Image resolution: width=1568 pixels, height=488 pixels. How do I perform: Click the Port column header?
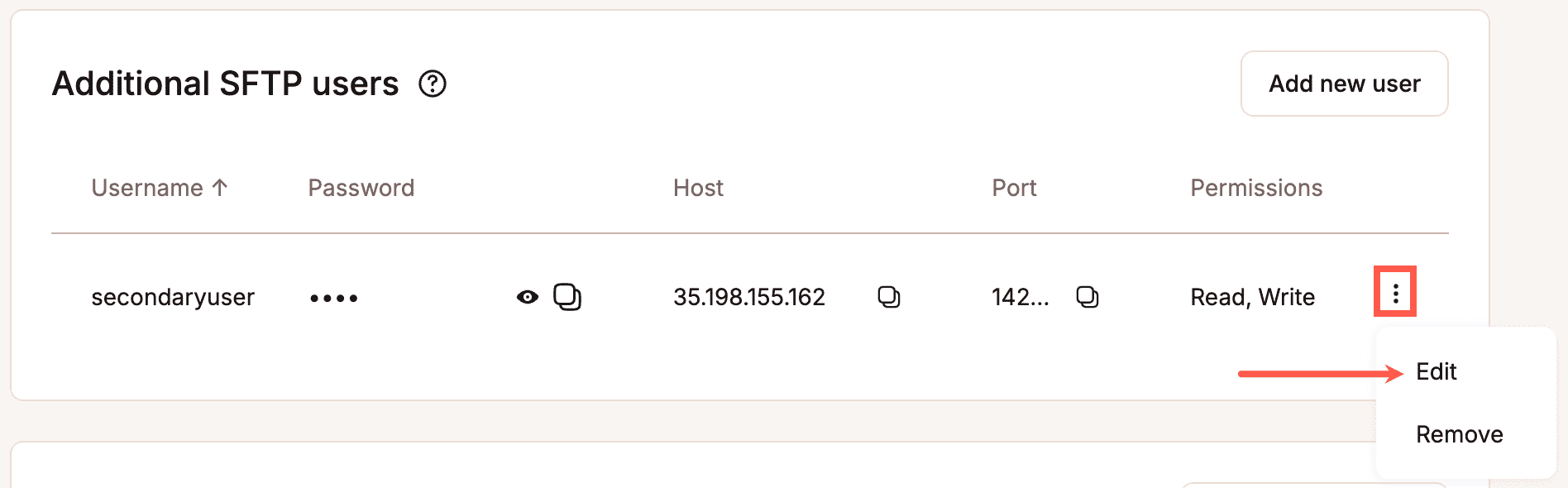pyautogui.click(x=1014, y=188)
